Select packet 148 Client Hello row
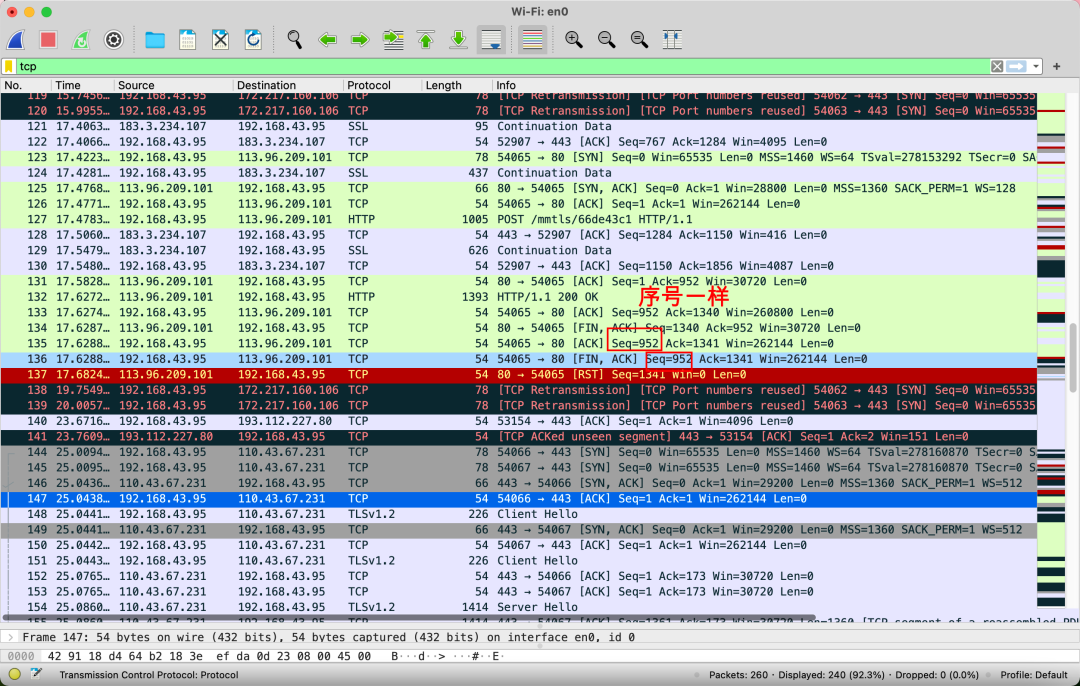Image resolution: width=1080 pixels, height=686 pixels. 519,514
